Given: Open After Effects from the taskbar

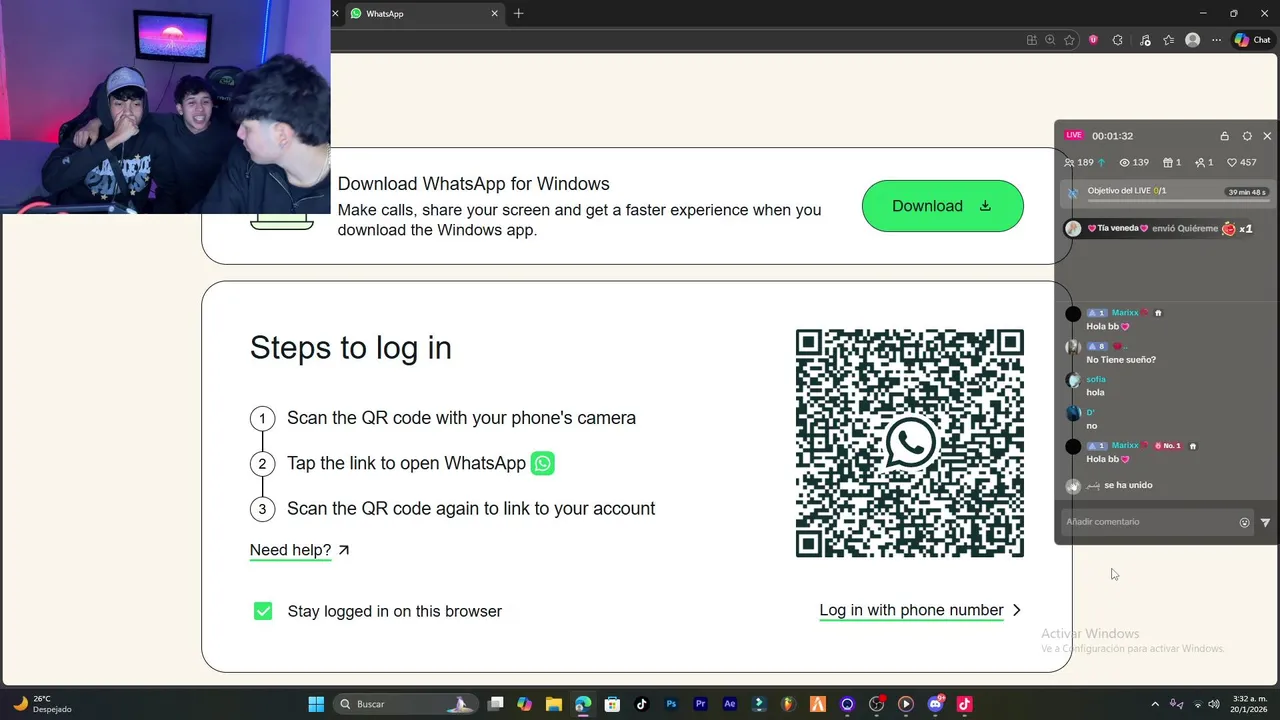Looking at the screenshot, I should click(x=730, y=704).
